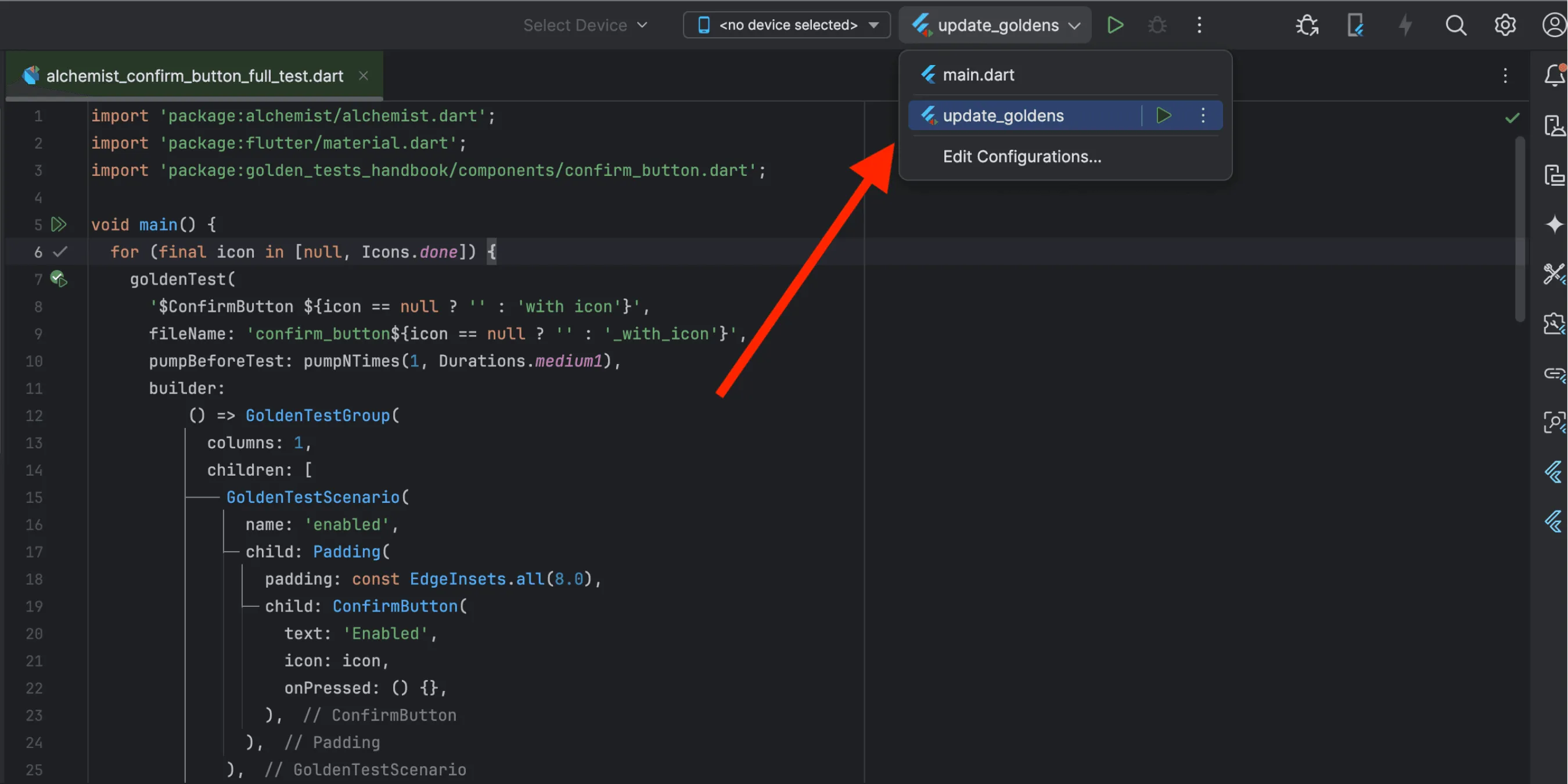Open Flutter DevTools Extensions puzzle icon
Image resolution: width=1568 pixels, height=784 pixels.
(1554, 323)
